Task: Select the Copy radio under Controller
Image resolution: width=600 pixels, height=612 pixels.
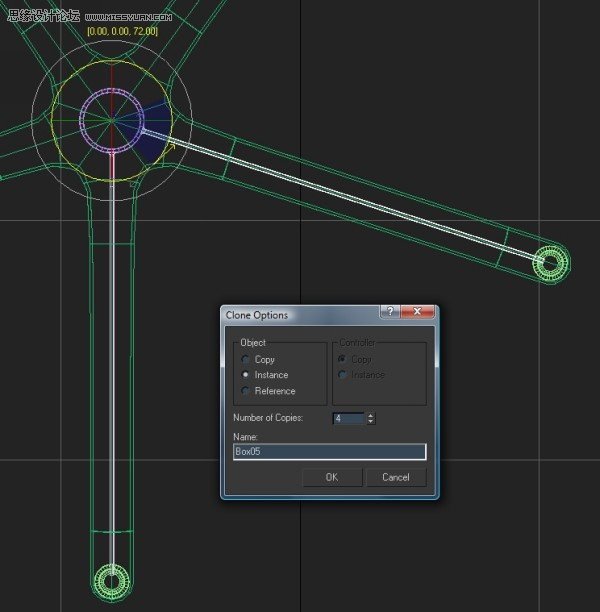Action: pos(342,359)
